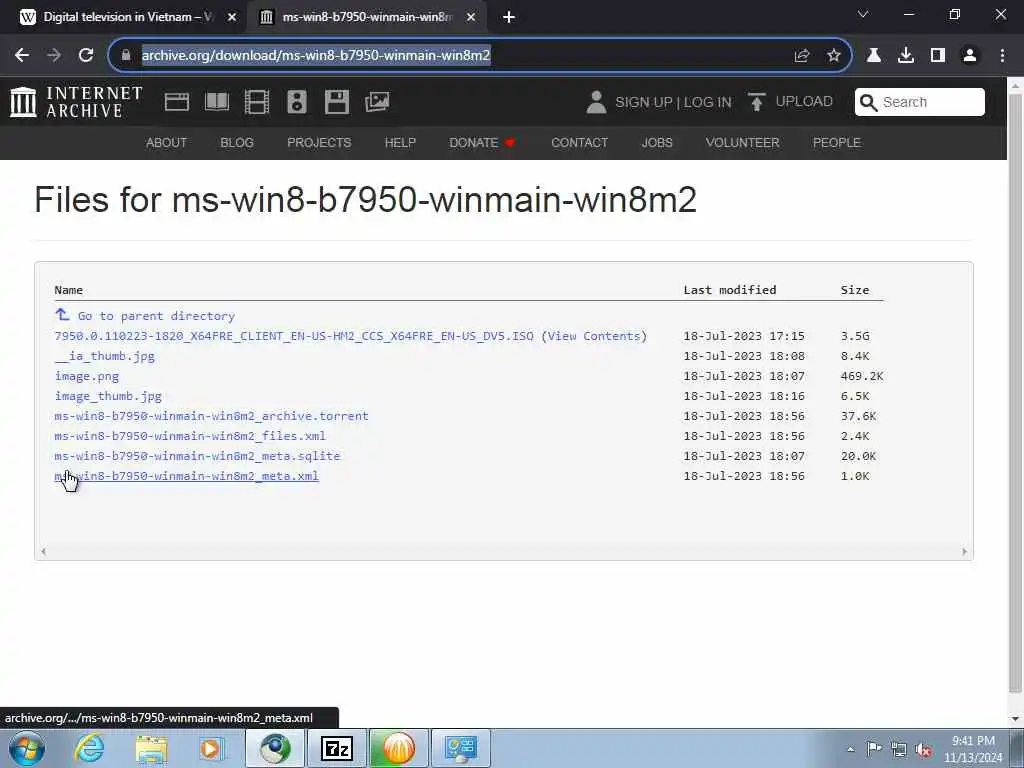Viewport: 1024px width, 768px height.
Task: Open the Texts book icon
Action: (x=217, y=102)
